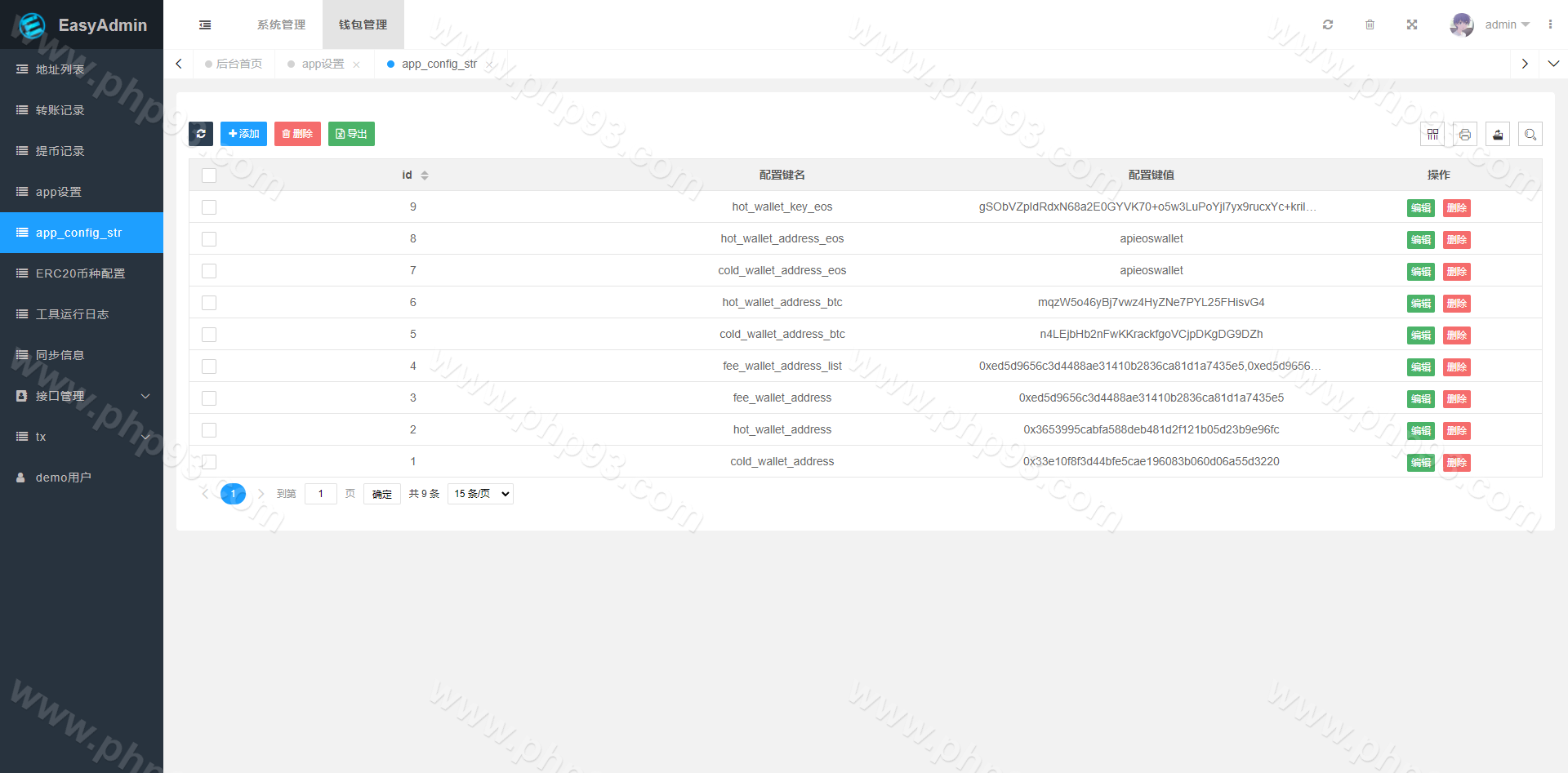The height and width of the screenshot is (773, 1568).
Task: Collapse the sidebar with the menu toggle icon
Action: [205, 25]
